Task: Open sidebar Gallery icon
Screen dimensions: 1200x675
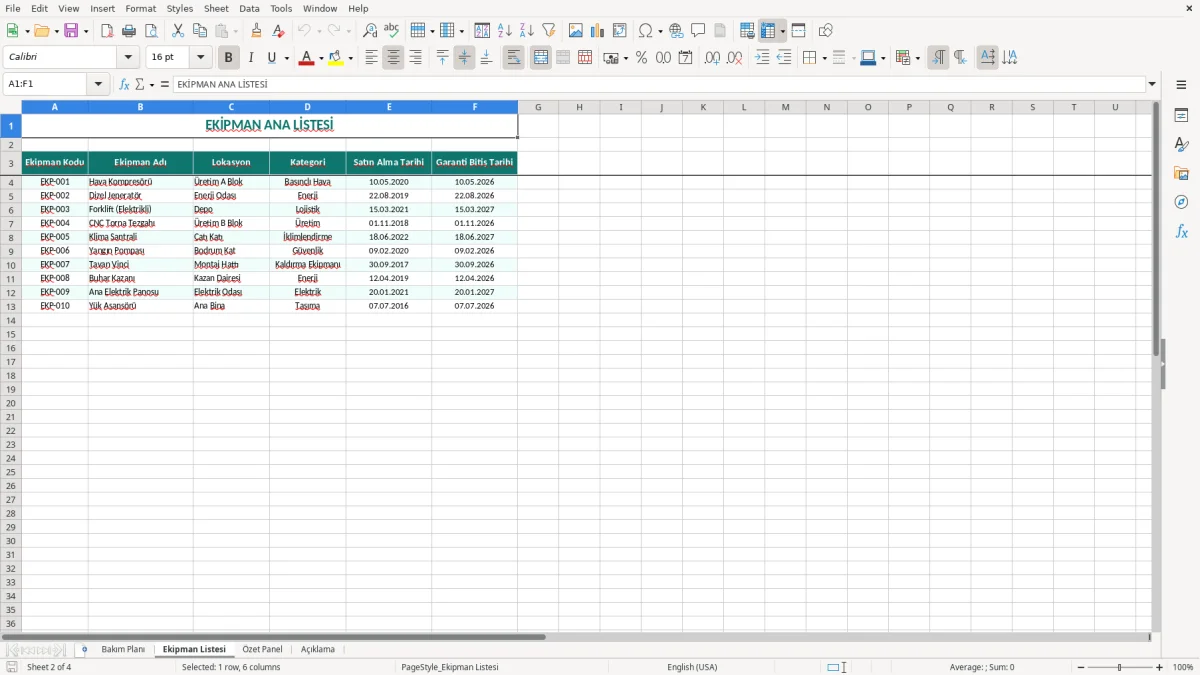Action: pos(1181,173)
